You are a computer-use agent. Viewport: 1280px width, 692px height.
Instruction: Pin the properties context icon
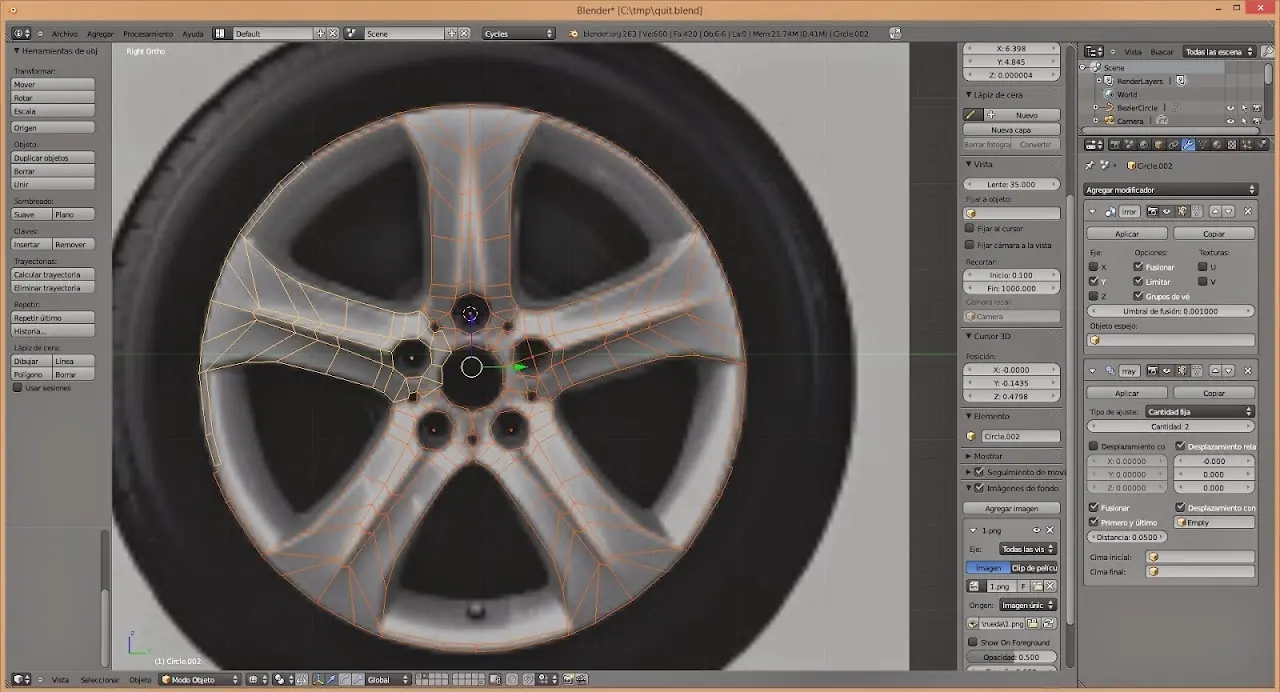(x=1090, y=165)
